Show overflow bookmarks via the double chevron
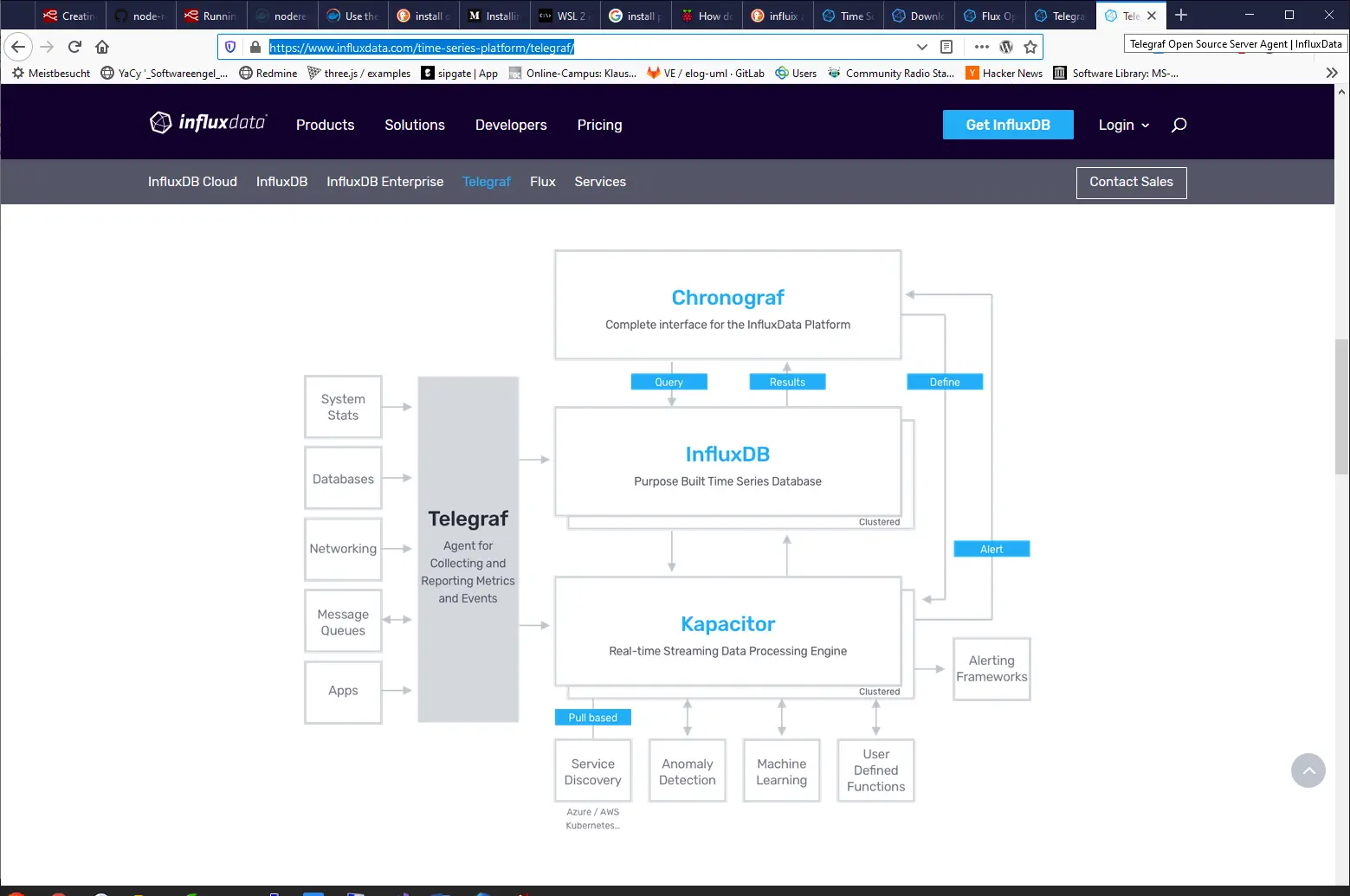Screen dimensions: 1350x896 click(x=1331, y=73)
